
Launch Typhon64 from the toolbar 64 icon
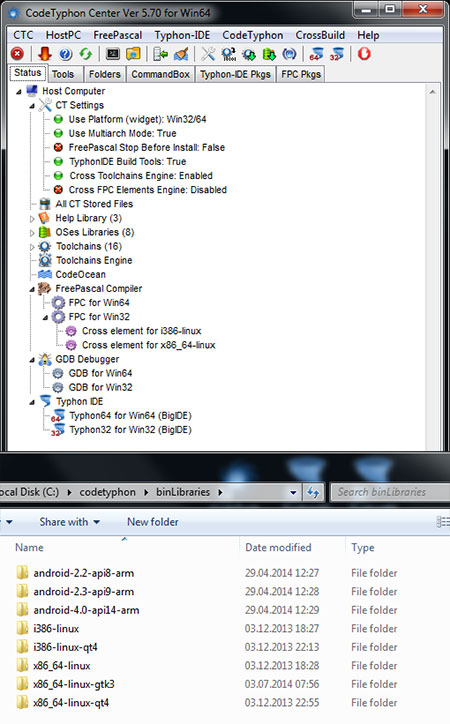[x=316, y=54]
